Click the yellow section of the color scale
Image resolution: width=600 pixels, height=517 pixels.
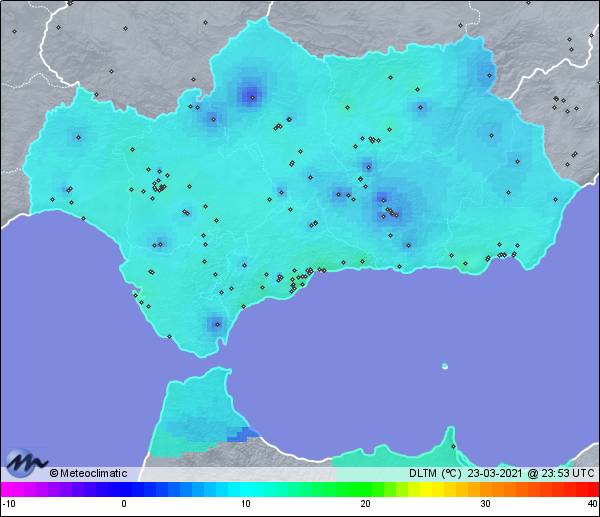tap(426, 489)
